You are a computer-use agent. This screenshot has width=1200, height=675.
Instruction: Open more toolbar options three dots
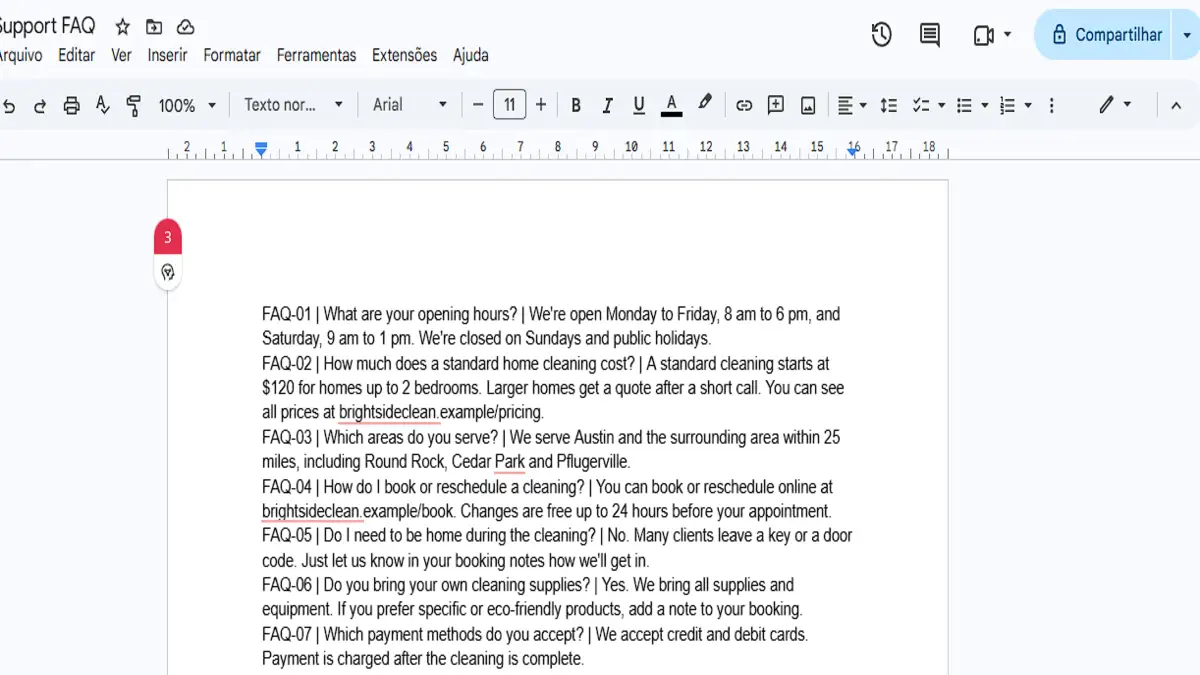[1051, 105]
